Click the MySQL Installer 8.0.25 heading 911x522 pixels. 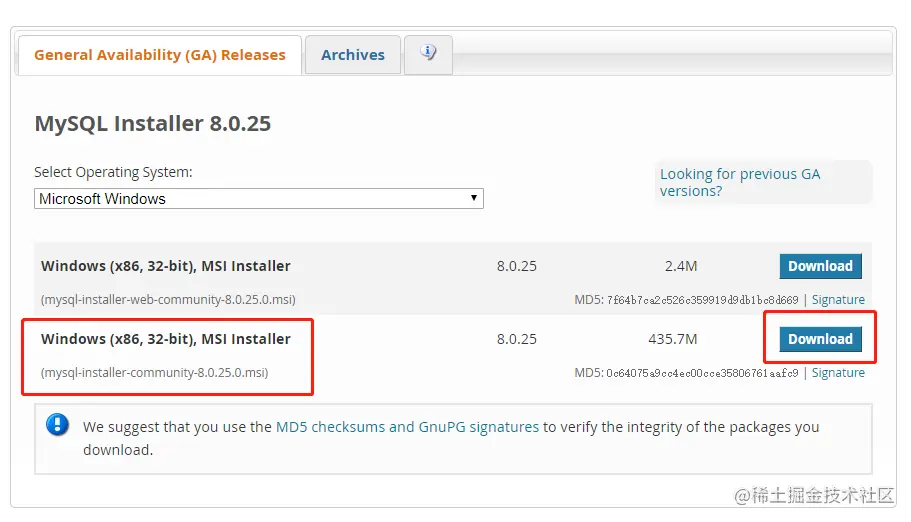click(x=153, y=124)
